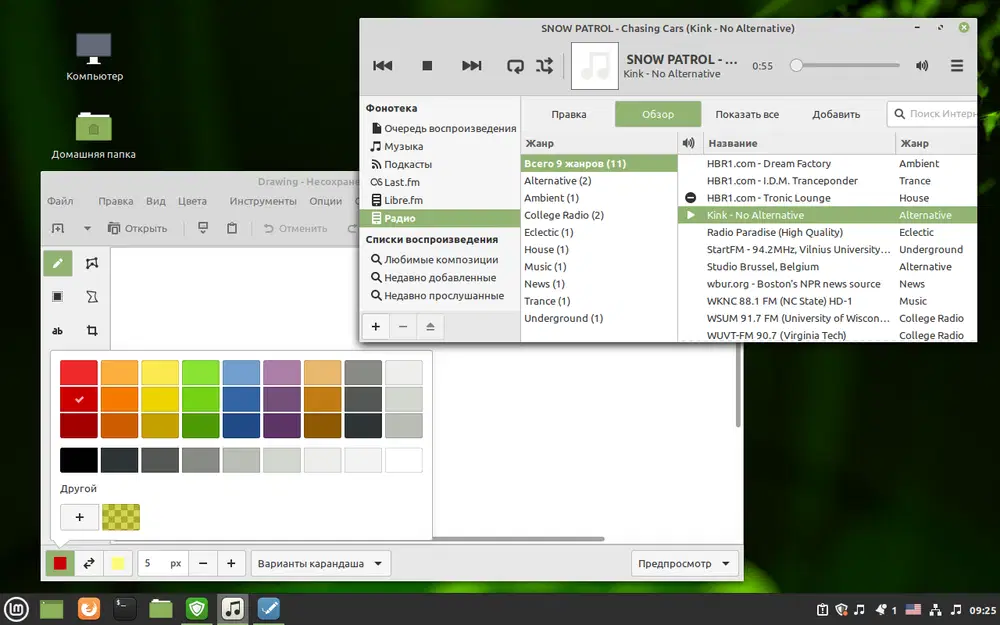Stop playback in the music player
This screenshot has height=625, width=1000.
coord(427,66)
